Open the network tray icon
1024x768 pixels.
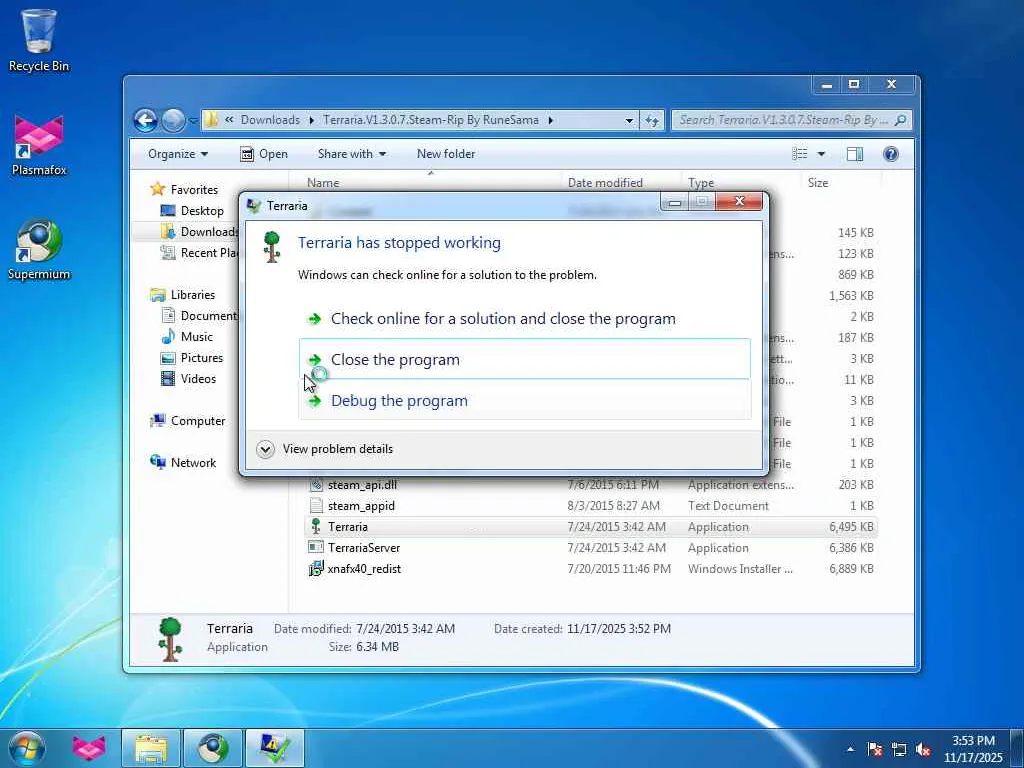coord(899,749)
